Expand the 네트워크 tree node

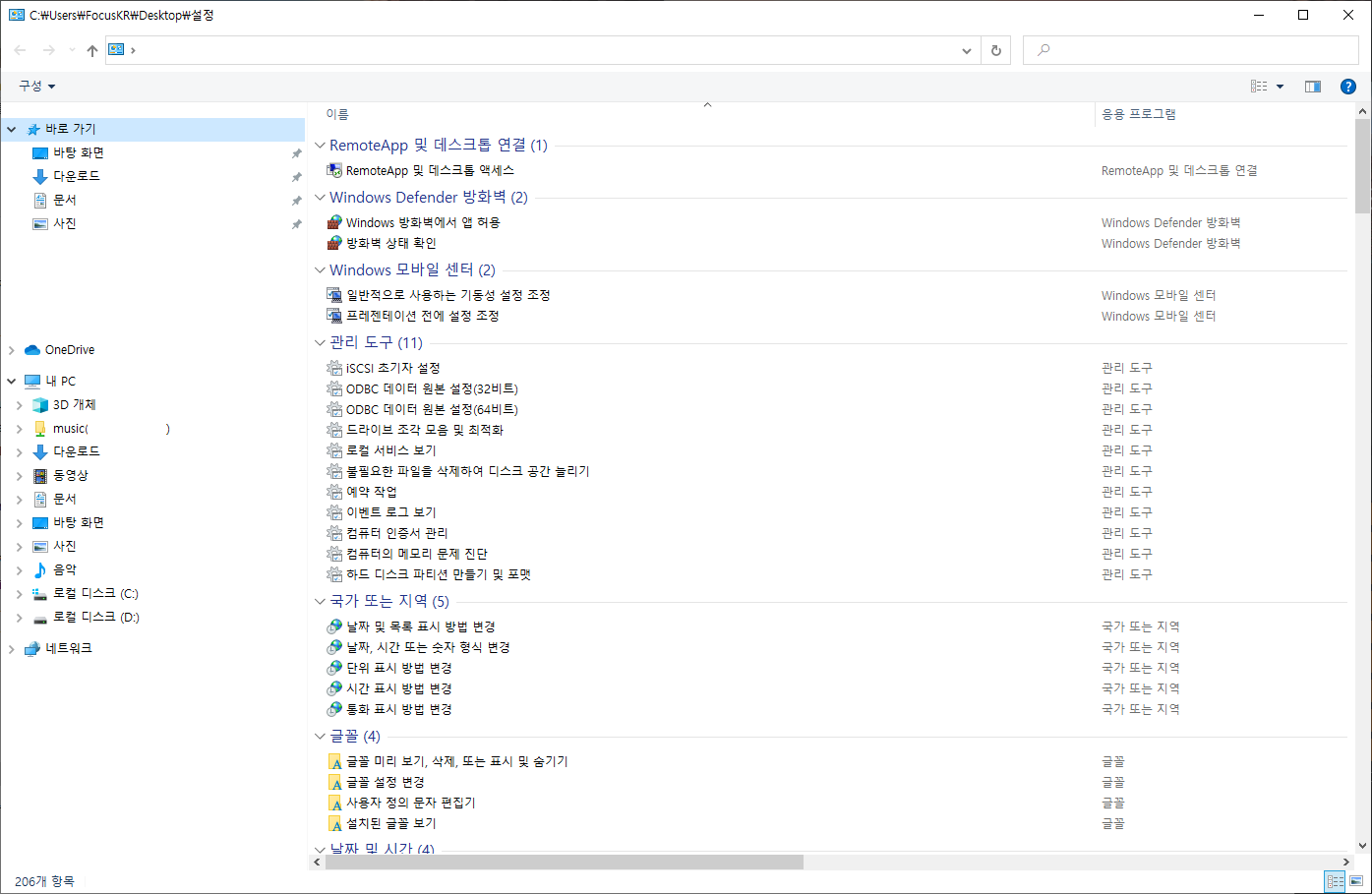(12, 649)
